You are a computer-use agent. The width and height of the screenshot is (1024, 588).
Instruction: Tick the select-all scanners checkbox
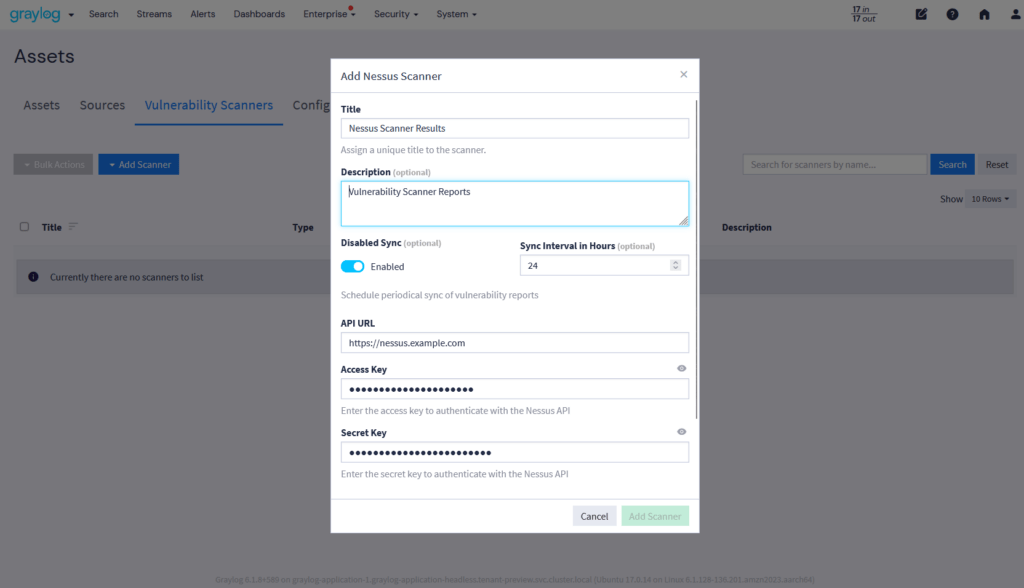(25, 227)
